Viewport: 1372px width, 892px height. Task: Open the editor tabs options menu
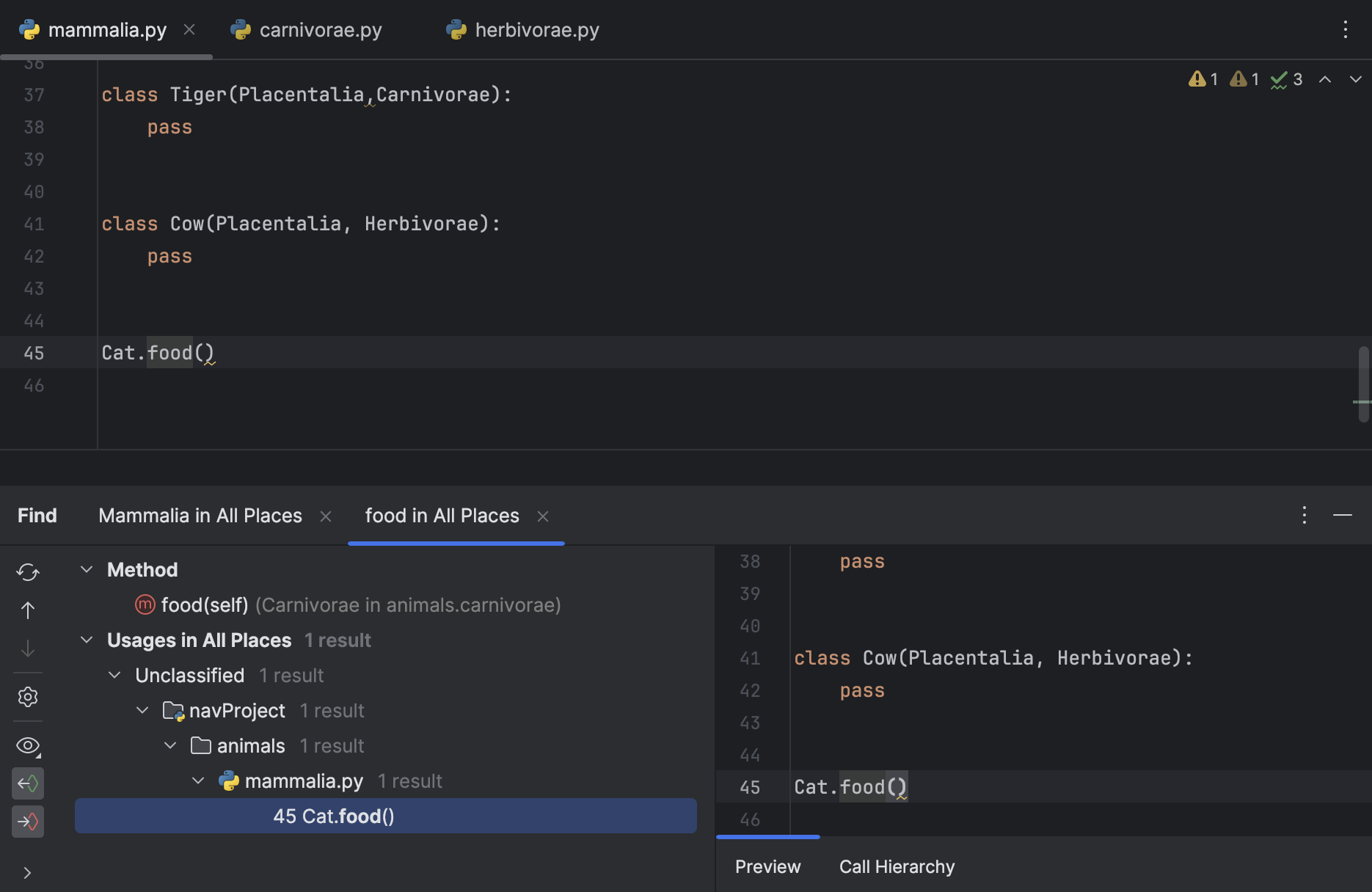(1346, 29)
